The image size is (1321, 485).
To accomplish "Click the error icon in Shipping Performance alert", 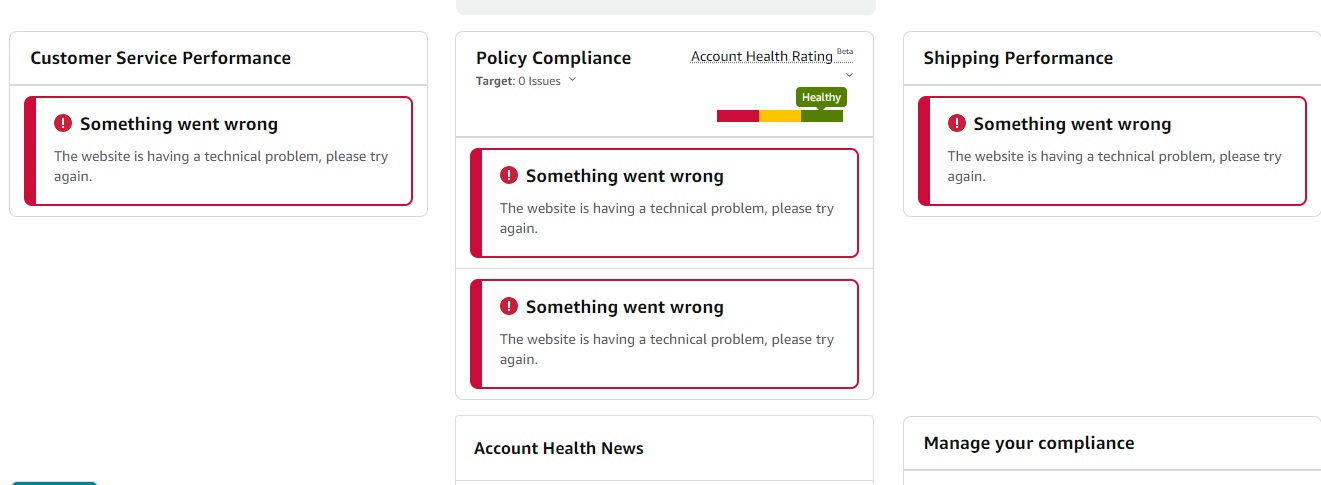I will coord(957,123).
